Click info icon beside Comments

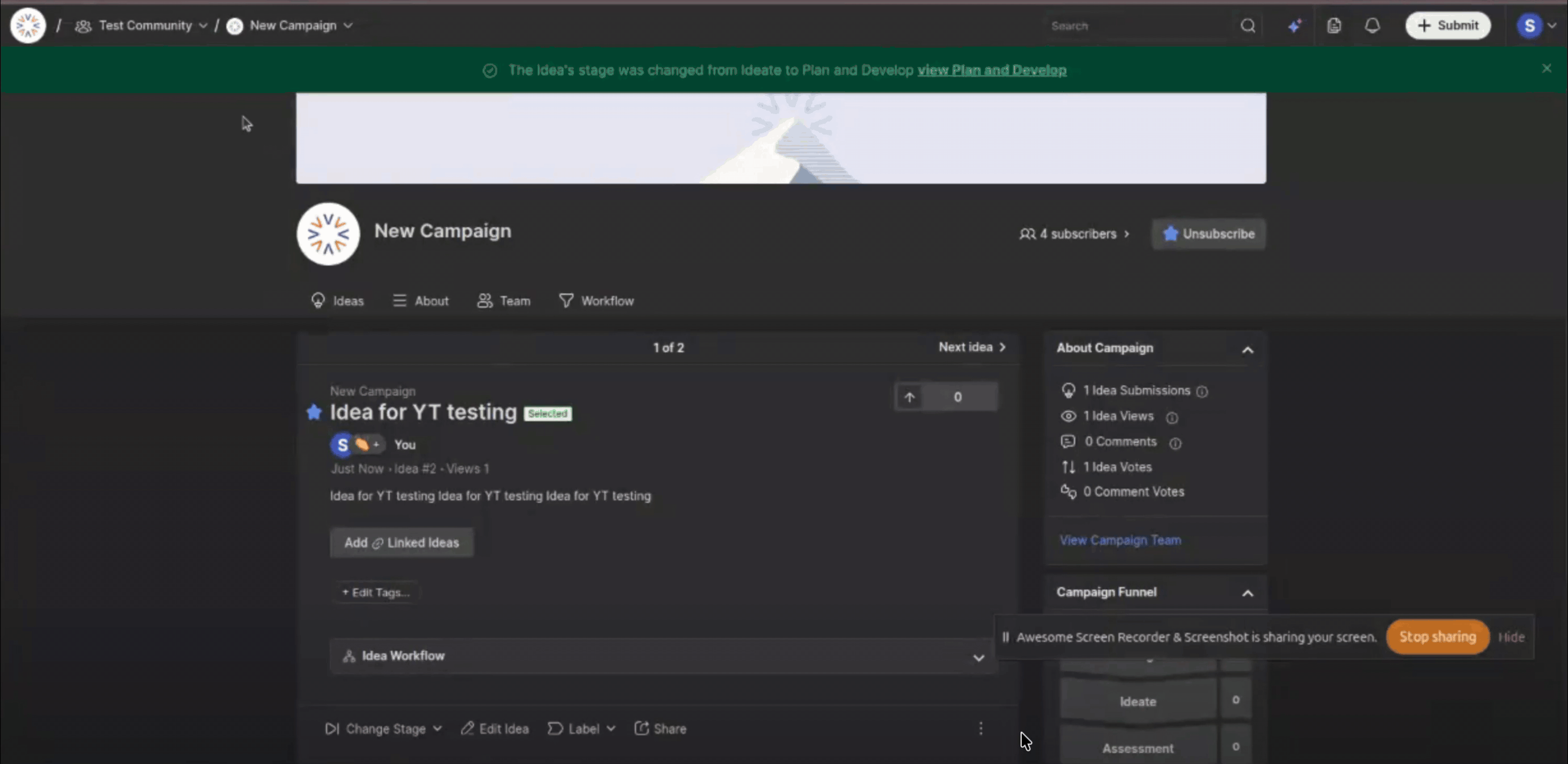click(x=1175, y=443)
